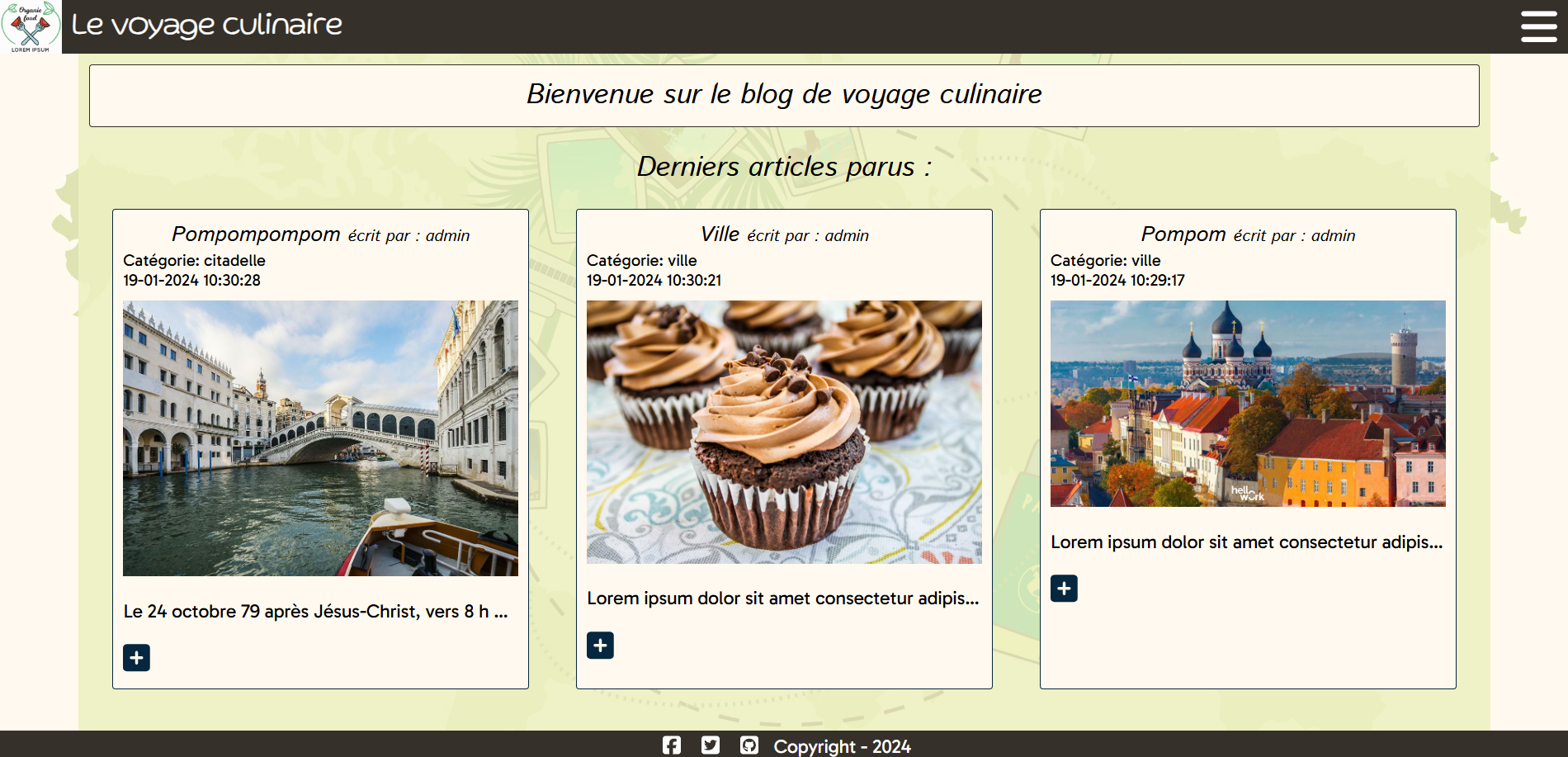Click the GitHub icon in the footer
The width and height of the screenshot is (1568, 757).
tap(749, 745)
